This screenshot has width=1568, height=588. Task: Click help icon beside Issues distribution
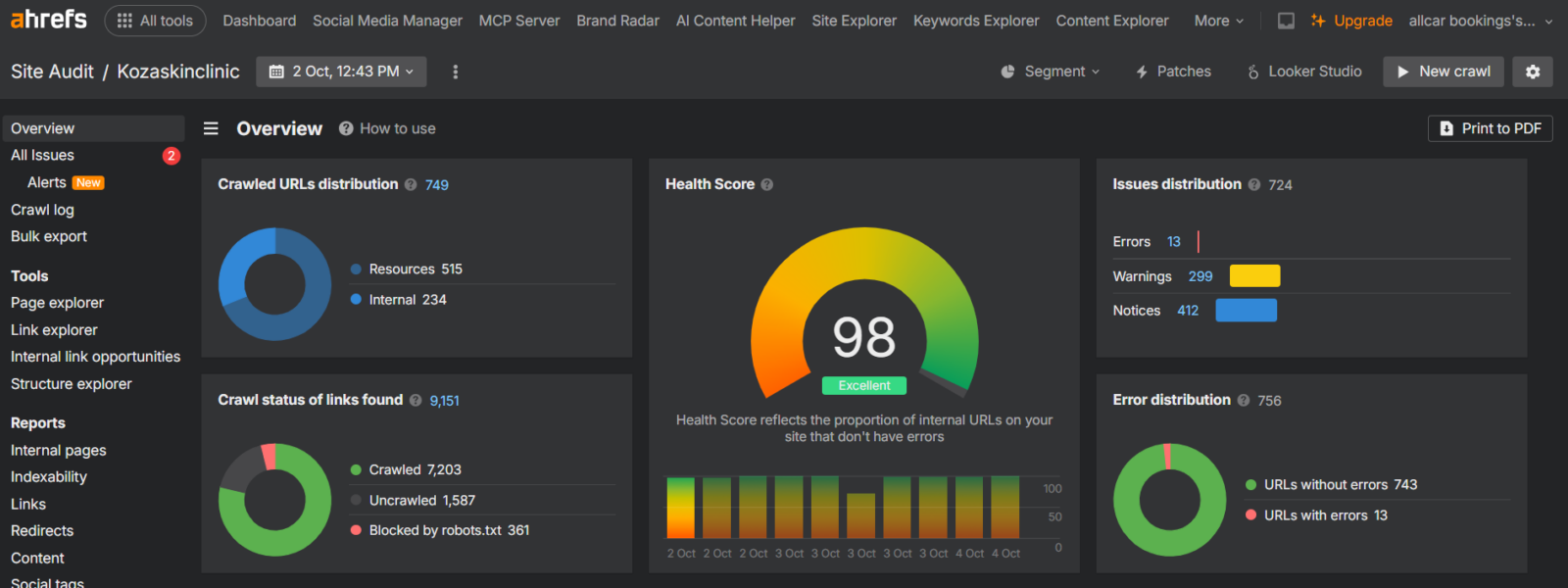1254,184
